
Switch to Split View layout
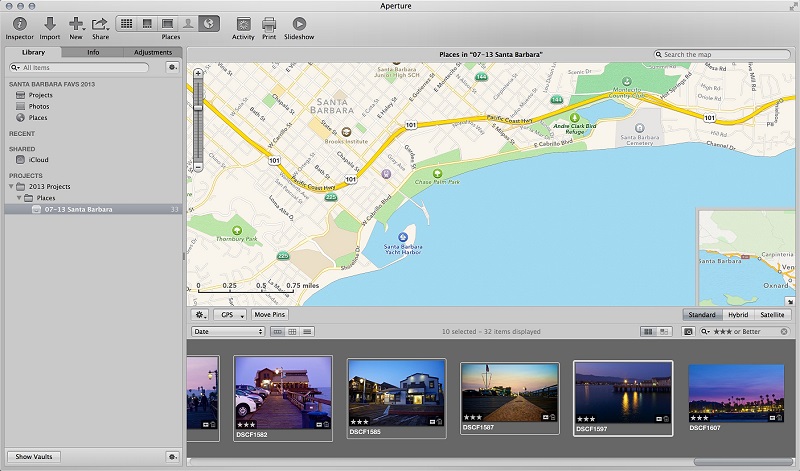click(x=147, y=23)
